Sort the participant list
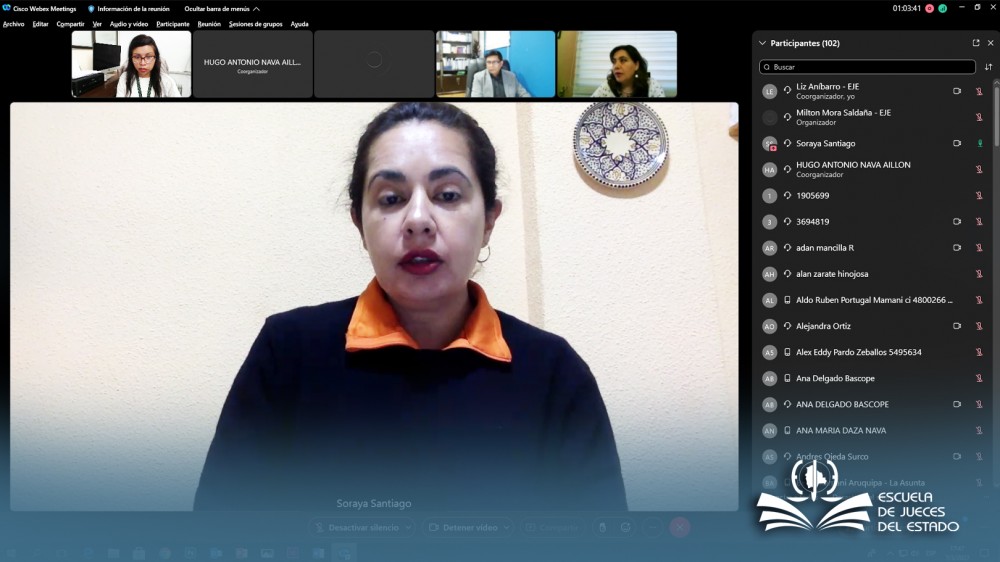The height and width of the screenshot is (562, 1000). [x=989, y=67]
